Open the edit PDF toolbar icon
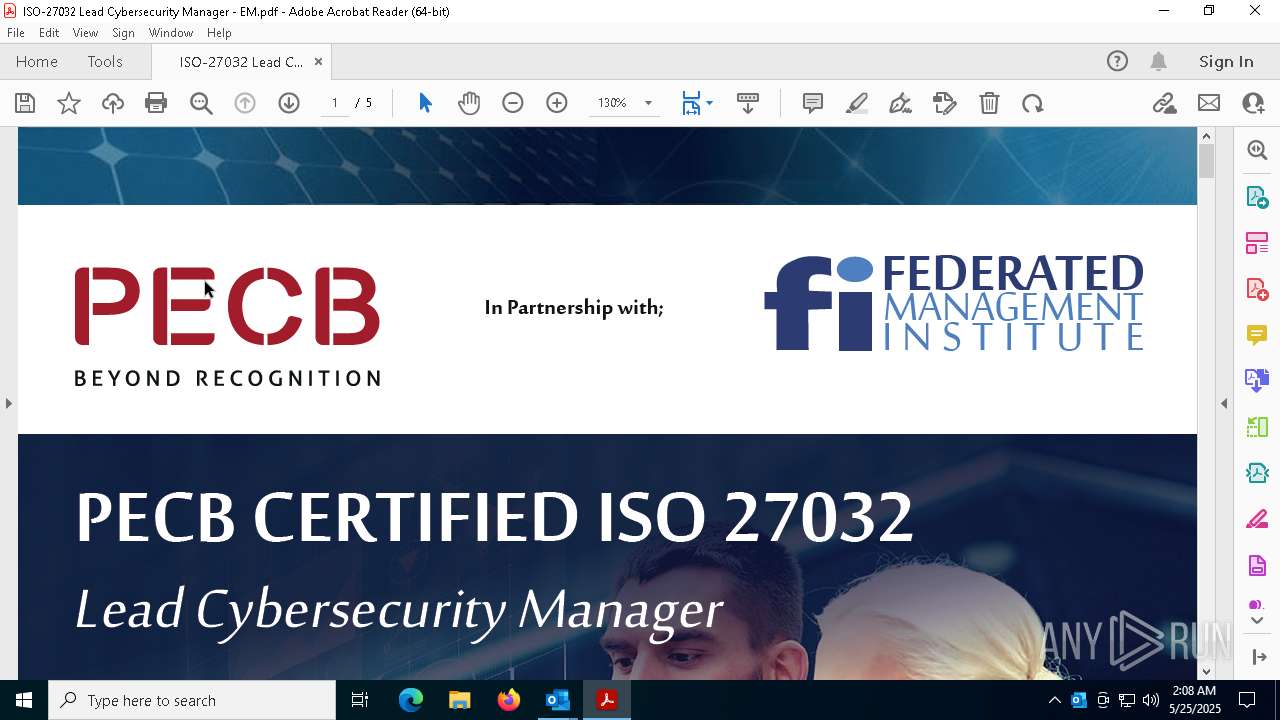This screenshot has width=1280, height=720. (945, 103)
